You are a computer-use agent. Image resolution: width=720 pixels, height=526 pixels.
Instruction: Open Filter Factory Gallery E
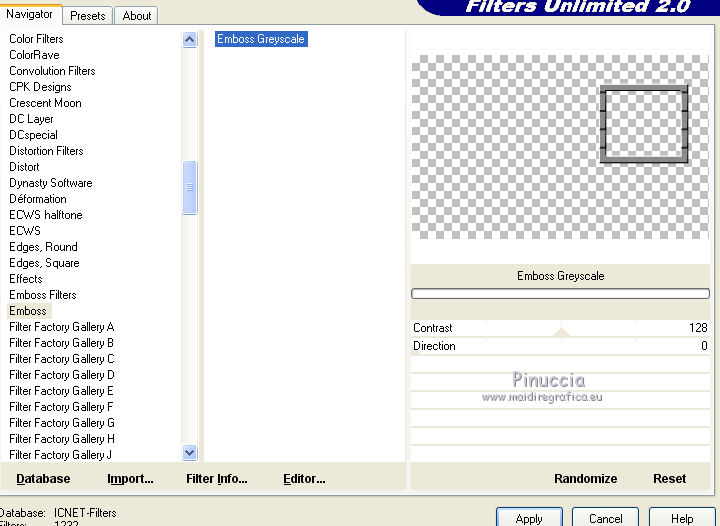pos(62,391)
